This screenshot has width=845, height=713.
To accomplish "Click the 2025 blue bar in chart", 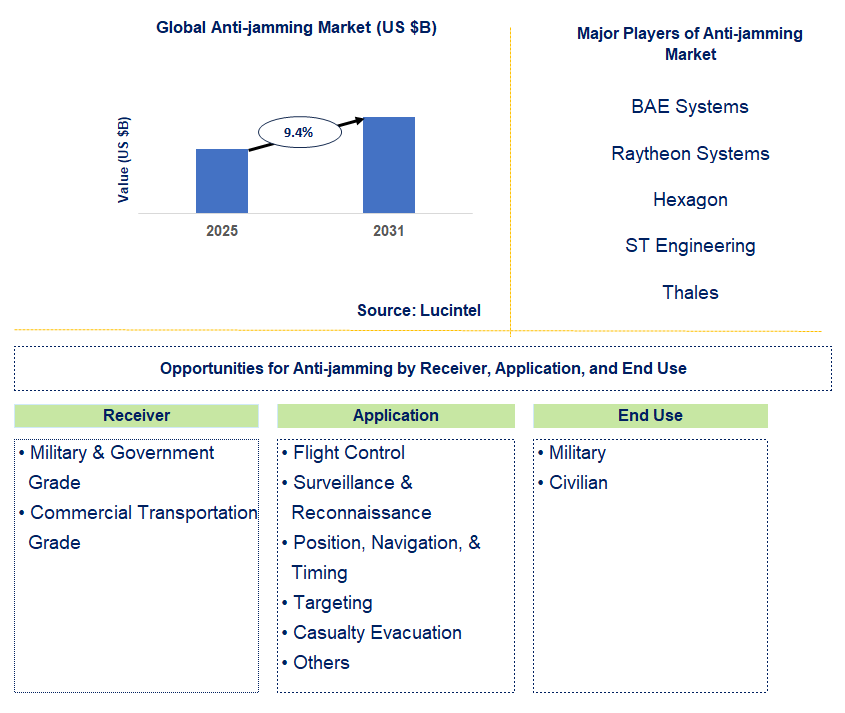I will pyautogui.click(x=221, y=181).
